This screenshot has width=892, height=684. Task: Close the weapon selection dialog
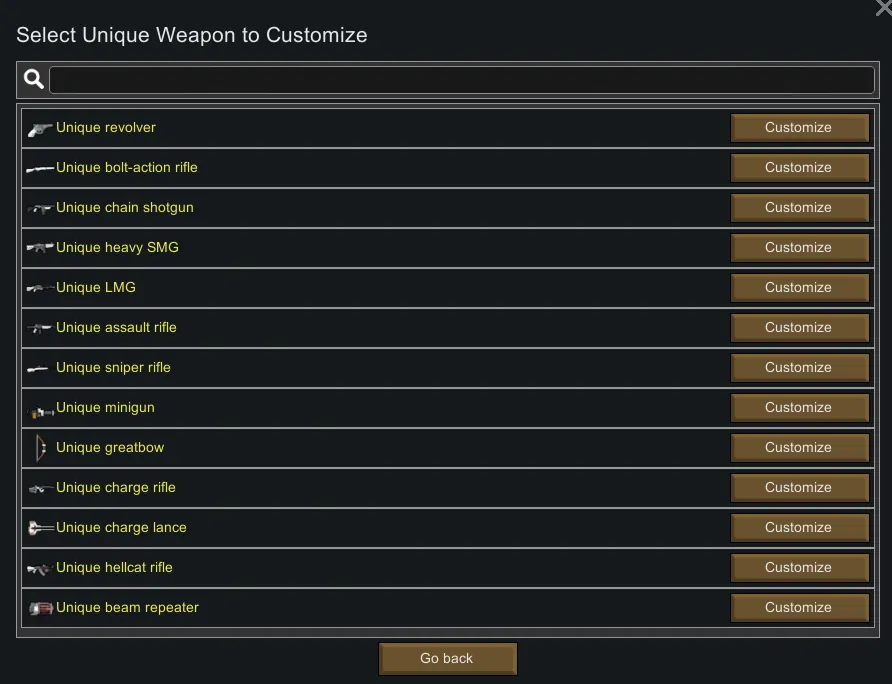click(x=883, y=7)
